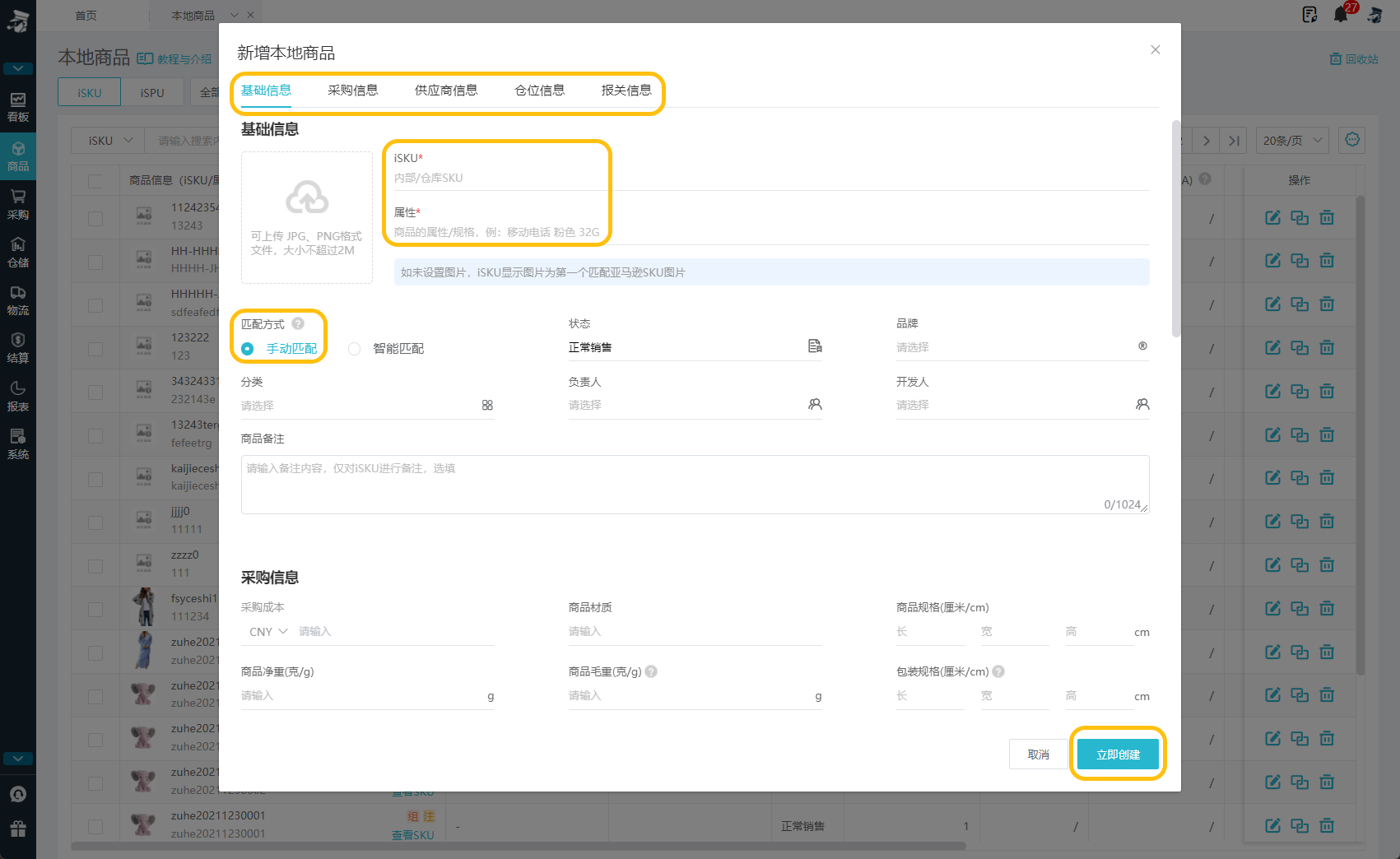1400x859 pixels.
Task: Open the 首页 home tab
Action: click(x=86, y=16)
